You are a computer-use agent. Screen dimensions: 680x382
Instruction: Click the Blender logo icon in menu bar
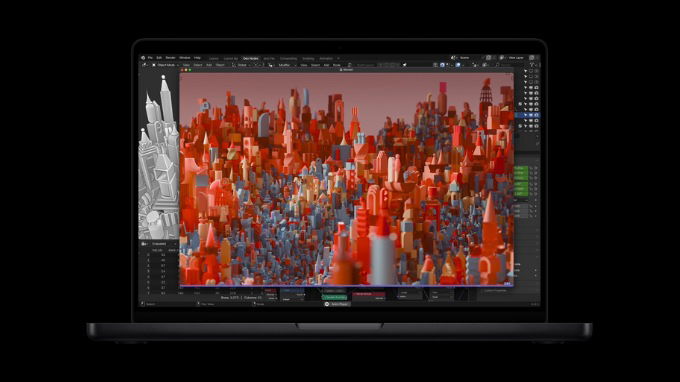point(143,58)
